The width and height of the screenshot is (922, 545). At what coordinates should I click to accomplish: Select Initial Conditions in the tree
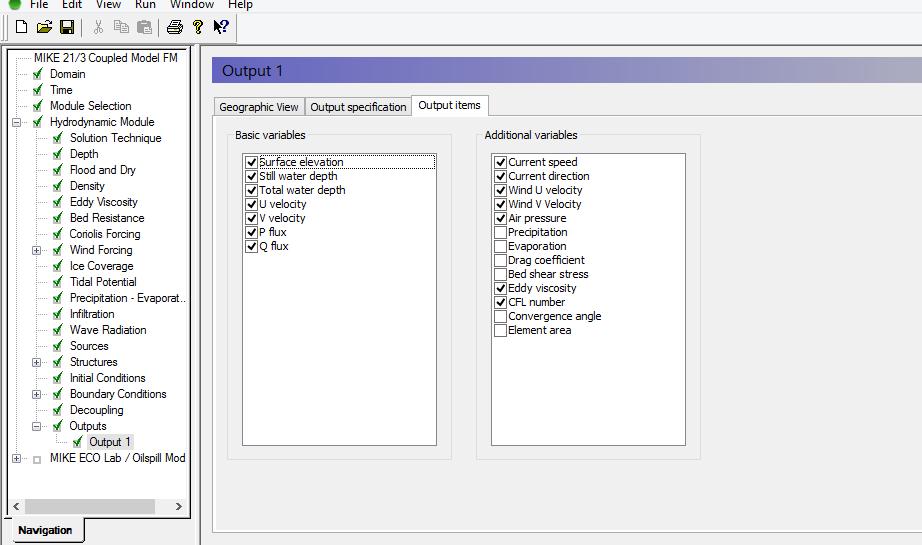(x=108, y=378)
